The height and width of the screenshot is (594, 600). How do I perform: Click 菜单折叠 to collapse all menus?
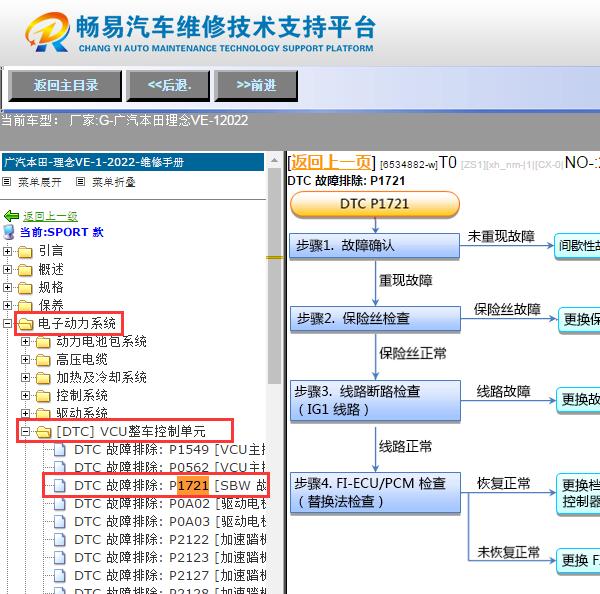tap(114, 182)
